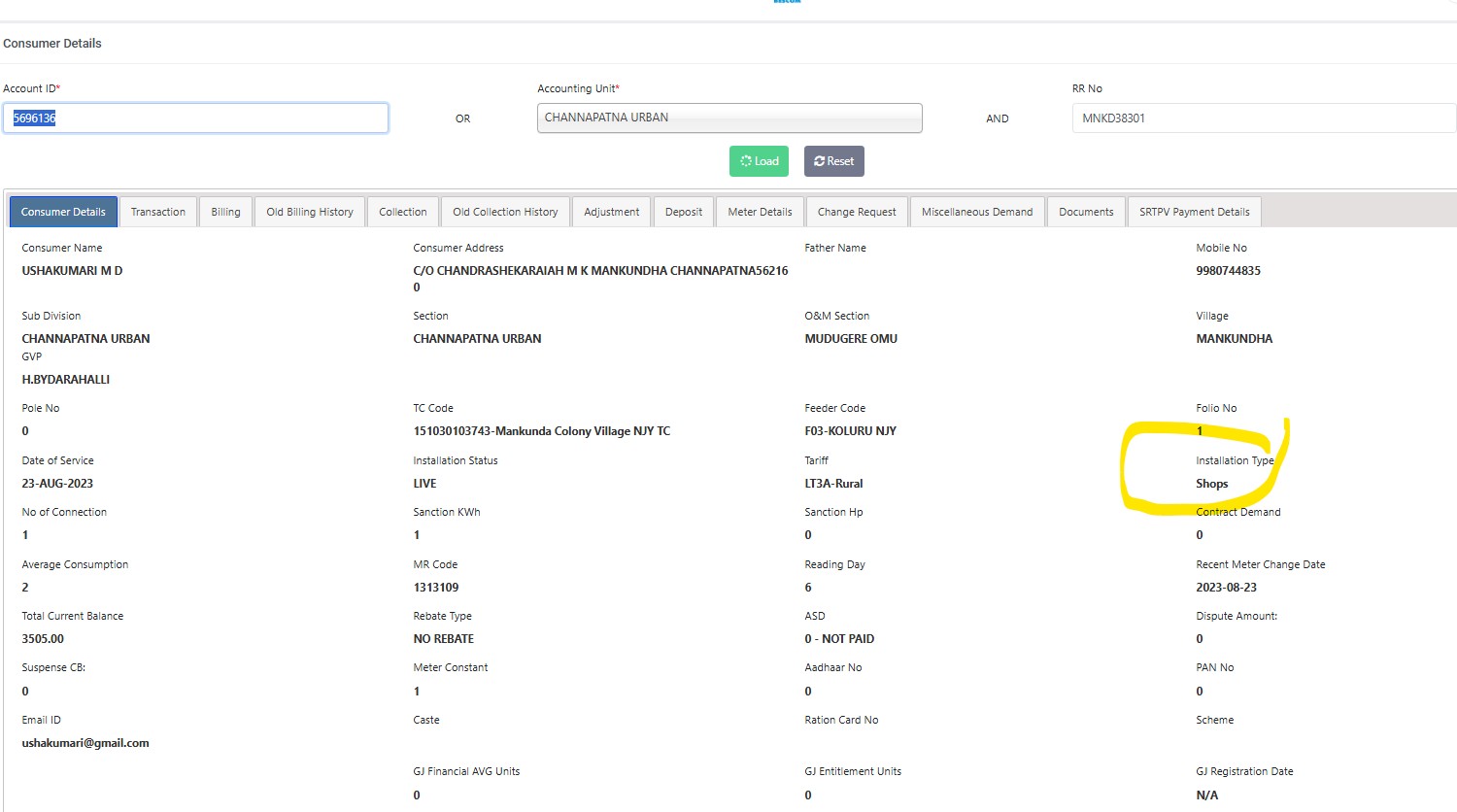1457x812 pixels.
Task: Click village value MANKUNDHA
Action: click(x=1234, y=339)
